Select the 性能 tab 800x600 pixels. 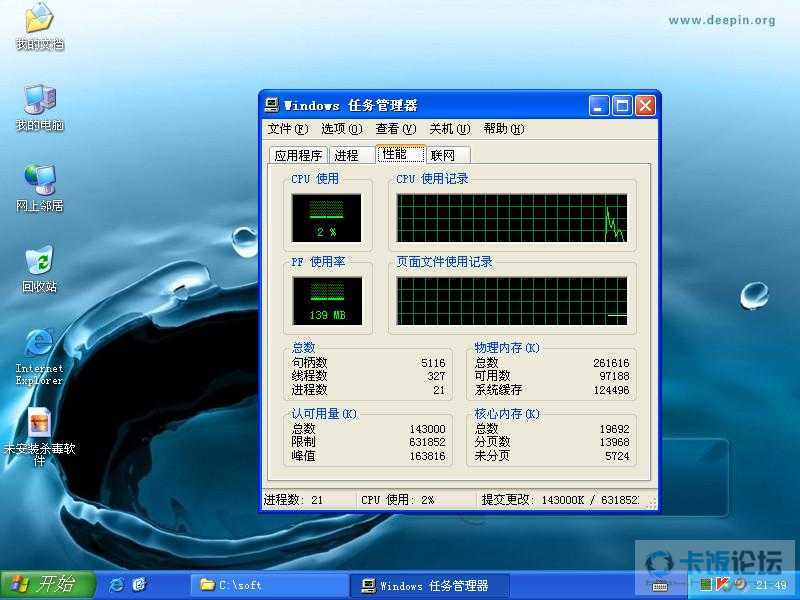pos(401,154)
